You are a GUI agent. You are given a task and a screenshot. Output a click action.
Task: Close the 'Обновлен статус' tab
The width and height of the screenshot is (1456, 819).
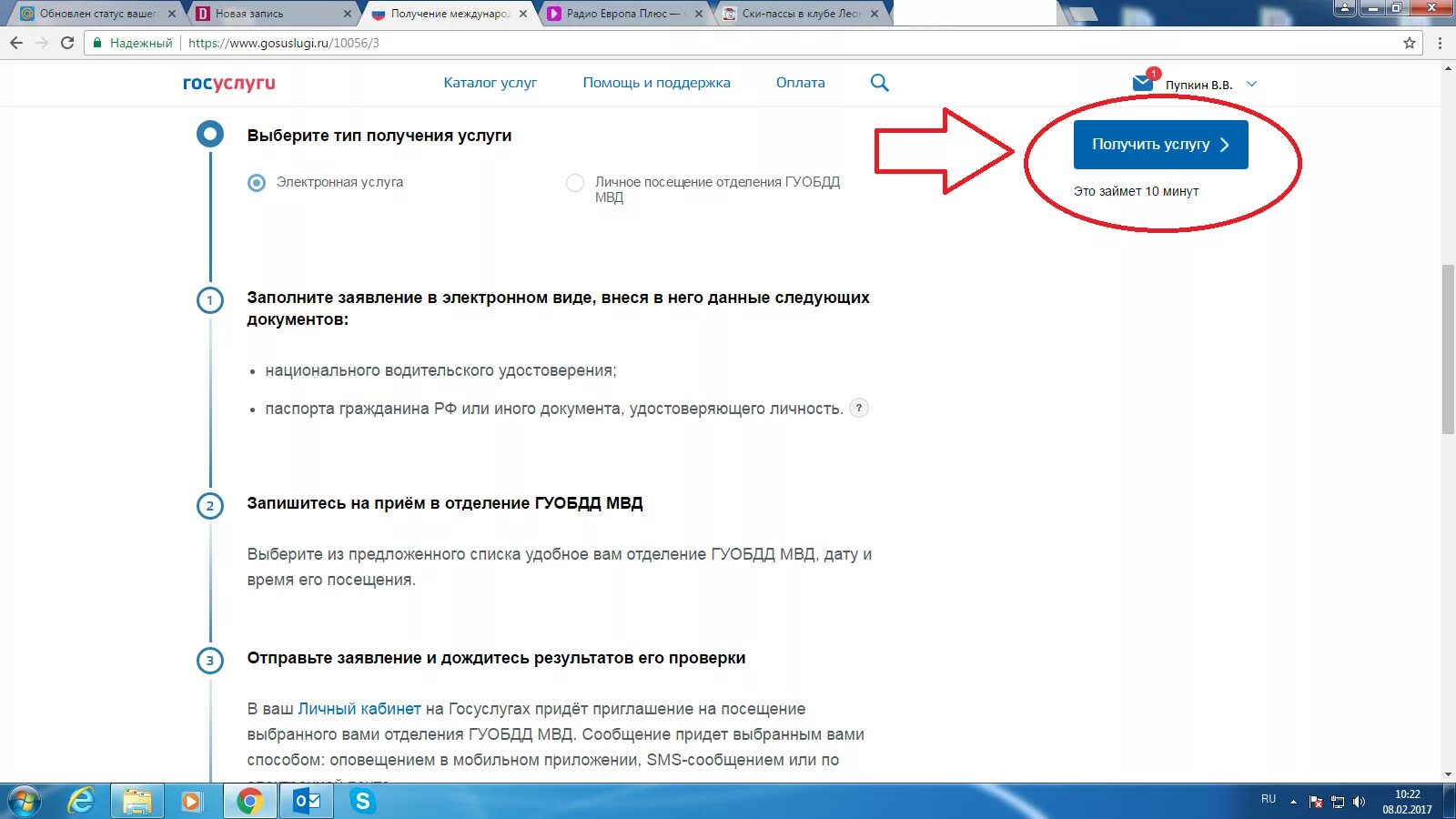pos(172,14)
